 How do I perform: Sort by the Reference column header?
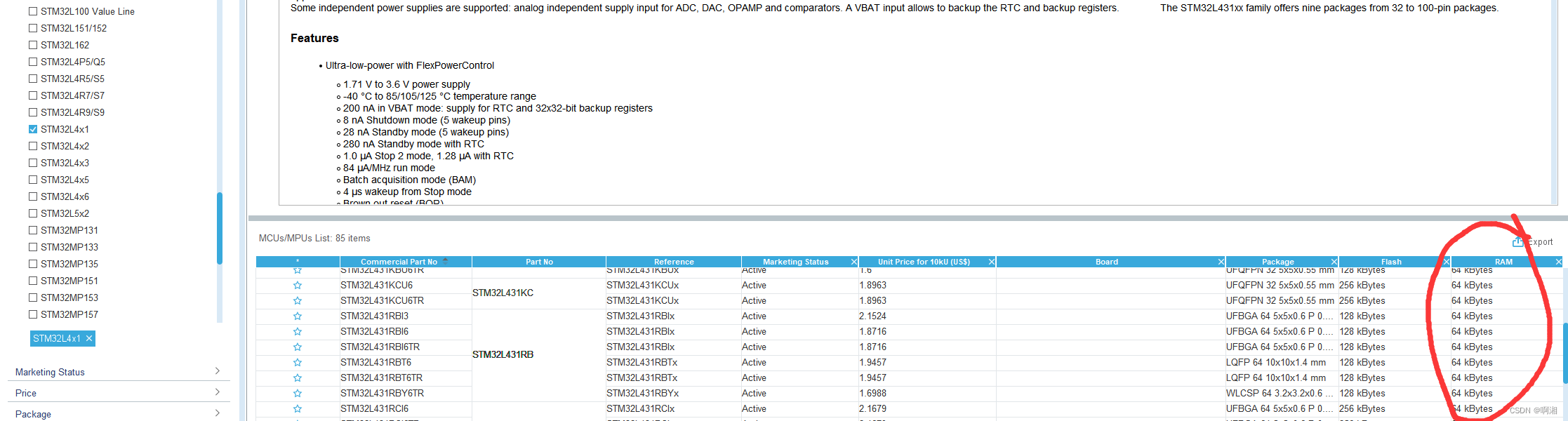point(674,262)
